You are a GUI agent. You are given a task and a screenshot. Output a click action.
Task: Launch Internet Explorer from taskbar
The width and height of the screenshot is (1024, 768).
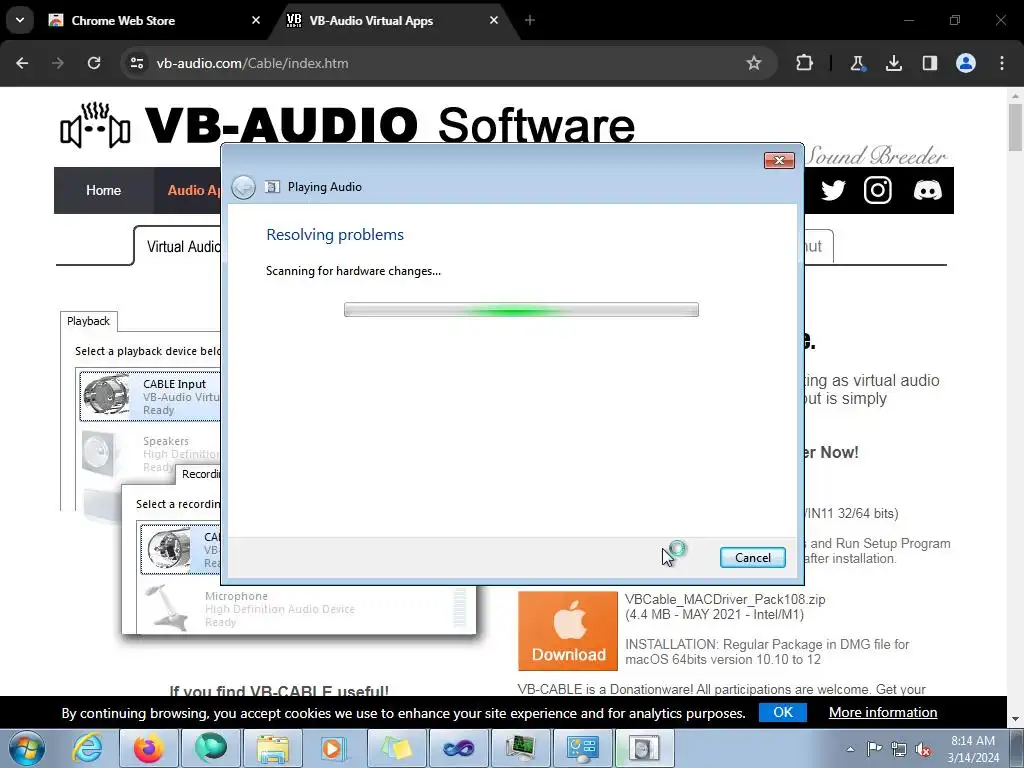pyautogui.click(x=88, y=748)
